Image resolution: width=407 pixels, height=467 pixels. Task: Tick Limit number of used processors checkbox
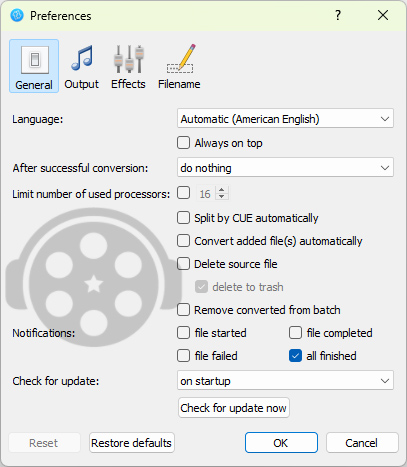184,193
